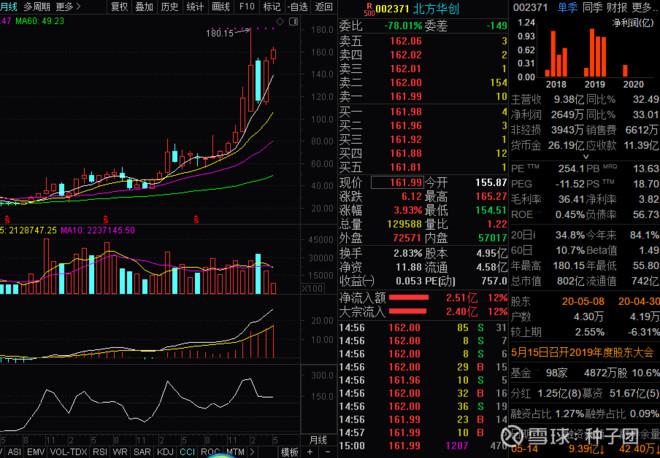Click the 叠加 overlay button
Viewport: 660px width, 458px height.
[144, 7]
